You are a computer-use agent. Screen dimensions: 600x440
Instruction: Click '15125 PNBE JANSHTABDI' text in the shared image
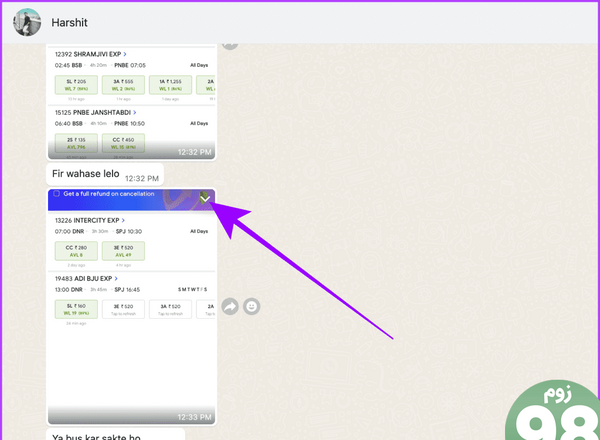coord(93,112)
